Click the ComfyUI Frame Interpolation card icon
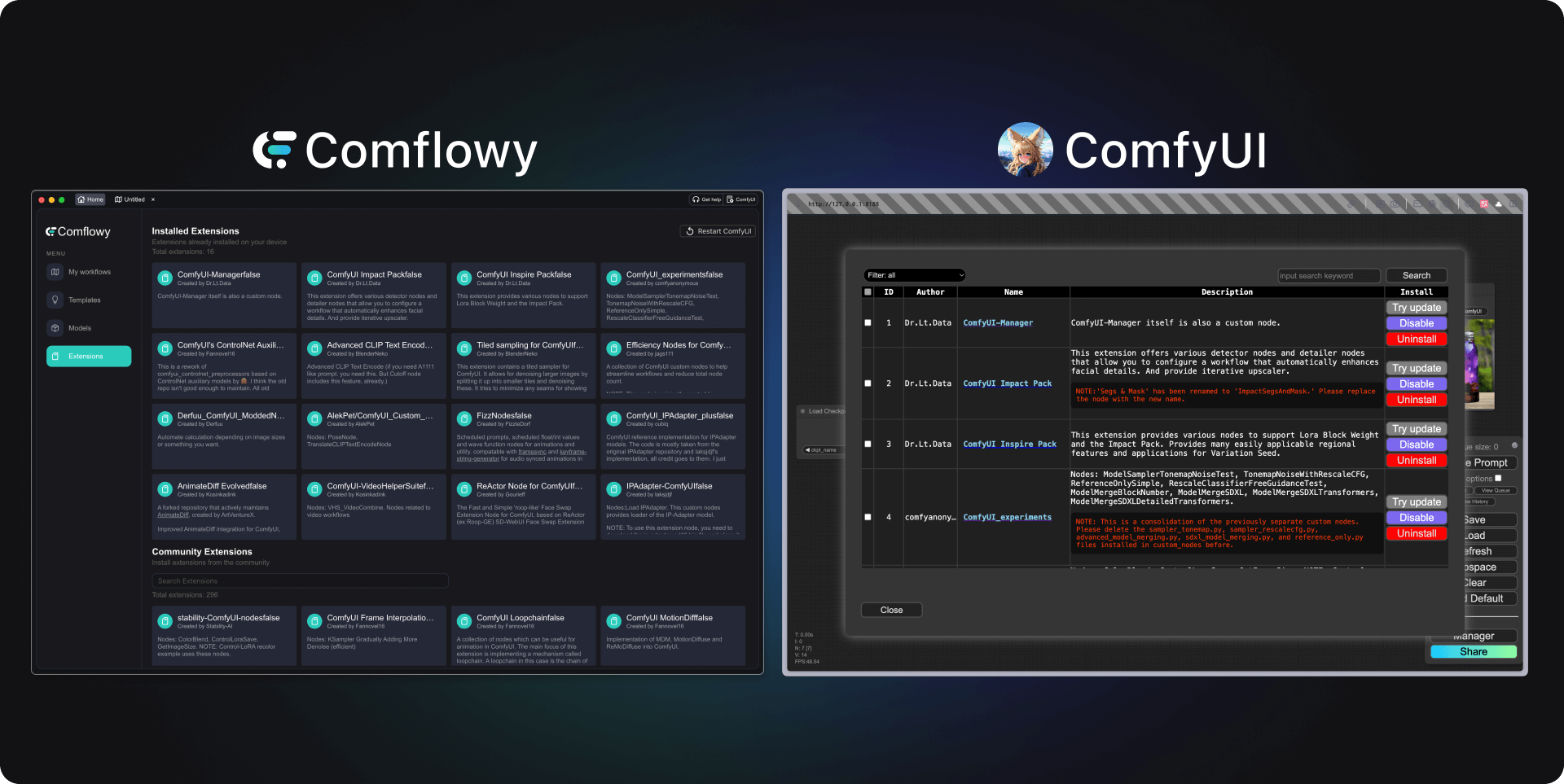 [x=314, y=621]
